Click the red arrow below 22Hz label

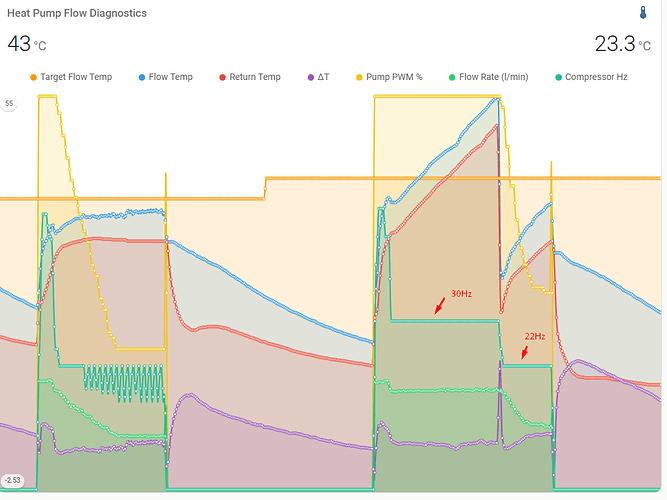click(x=524, y=352)
